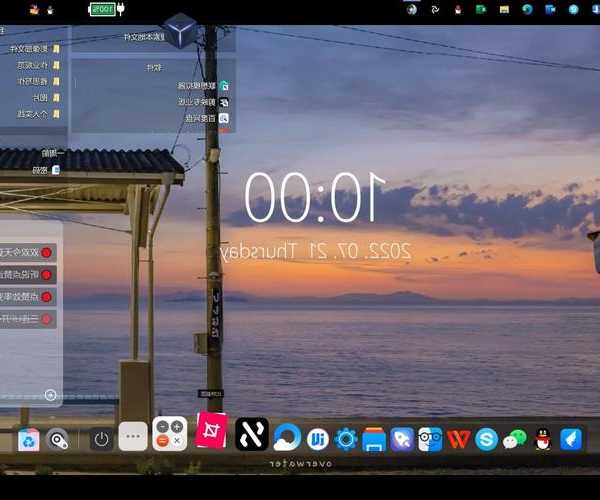Open the Skype icon in dock
The width and height of the screenshot is (600, 500).
coord(487,438)
